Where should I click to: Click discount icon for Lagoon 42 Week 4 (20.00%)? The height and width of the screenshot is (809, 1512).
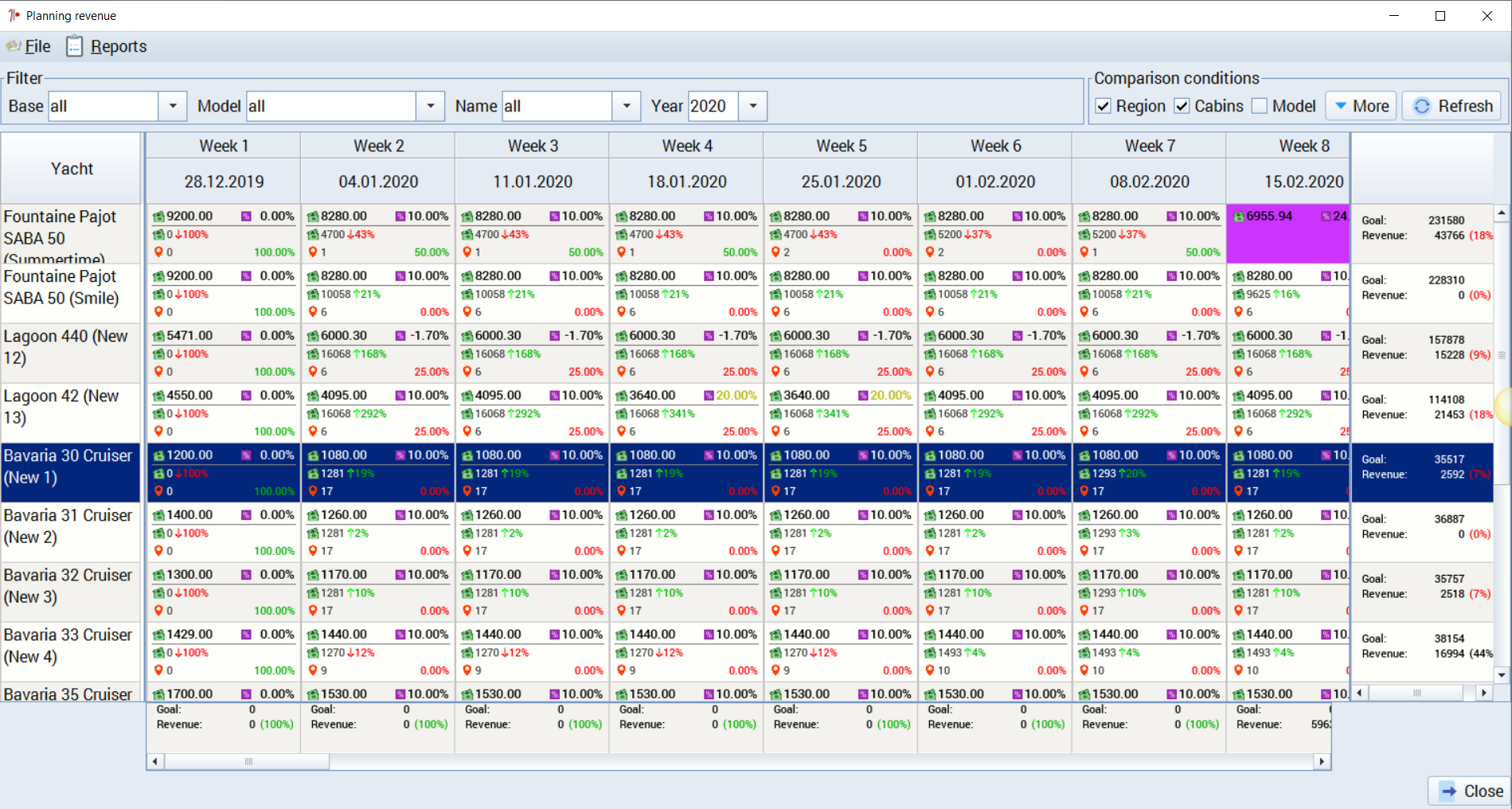[709, 396]
